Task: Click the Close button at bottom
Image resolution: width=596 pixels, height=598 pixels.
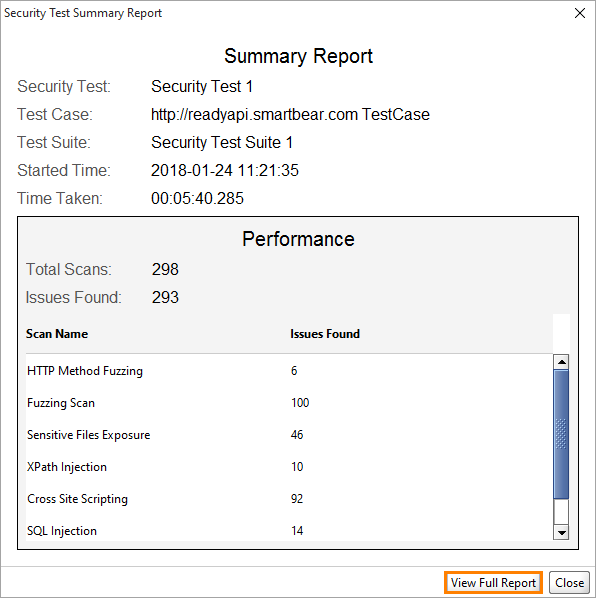Action: tap(569, 582)
